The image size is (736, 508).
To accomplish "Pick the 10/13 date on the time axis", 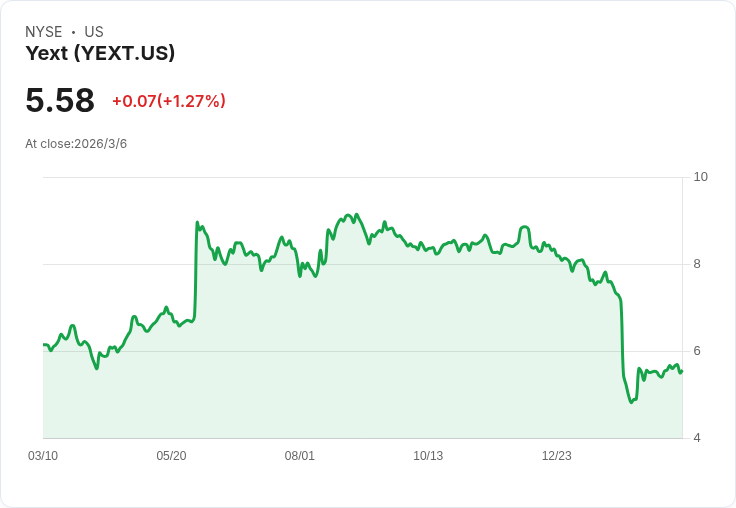I will point(428,456).
